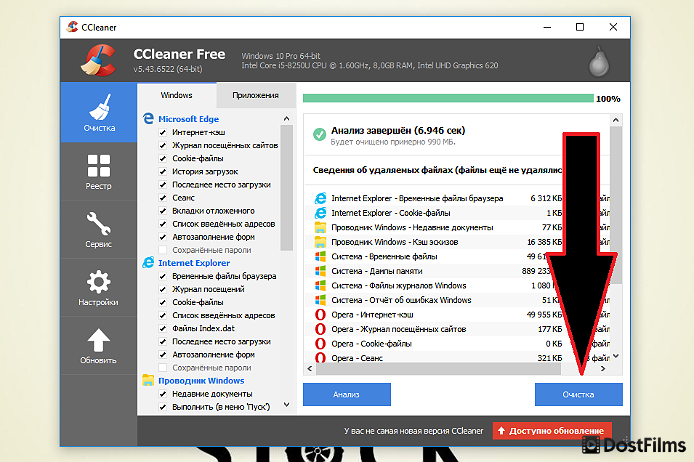
Task: Toggle Выполнить (в меню 'Пуск') checkbox
Action: click(162, 407)
